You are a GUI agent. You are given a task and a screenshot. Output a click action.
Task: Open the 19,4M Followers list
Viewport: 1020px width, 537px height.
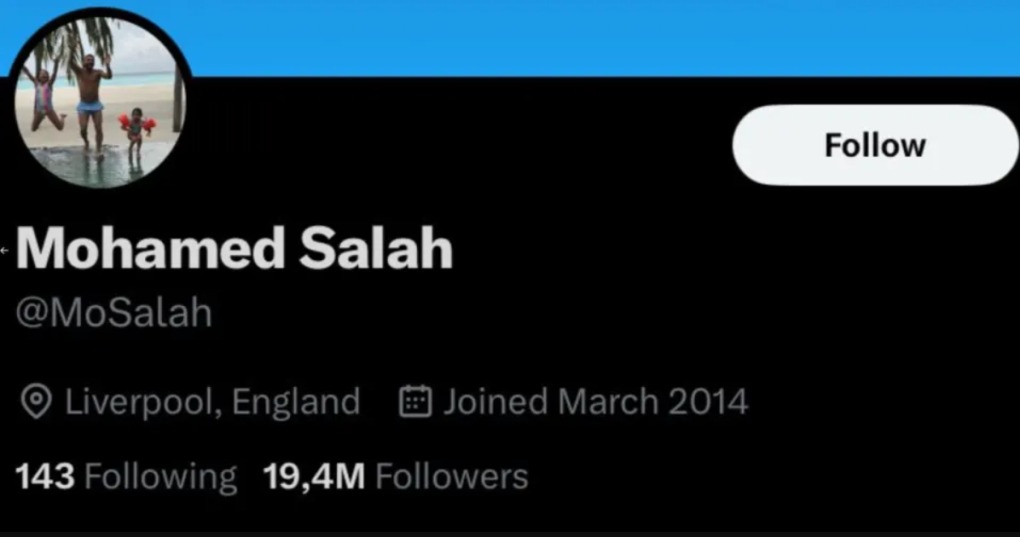click(x=395, y=477)
